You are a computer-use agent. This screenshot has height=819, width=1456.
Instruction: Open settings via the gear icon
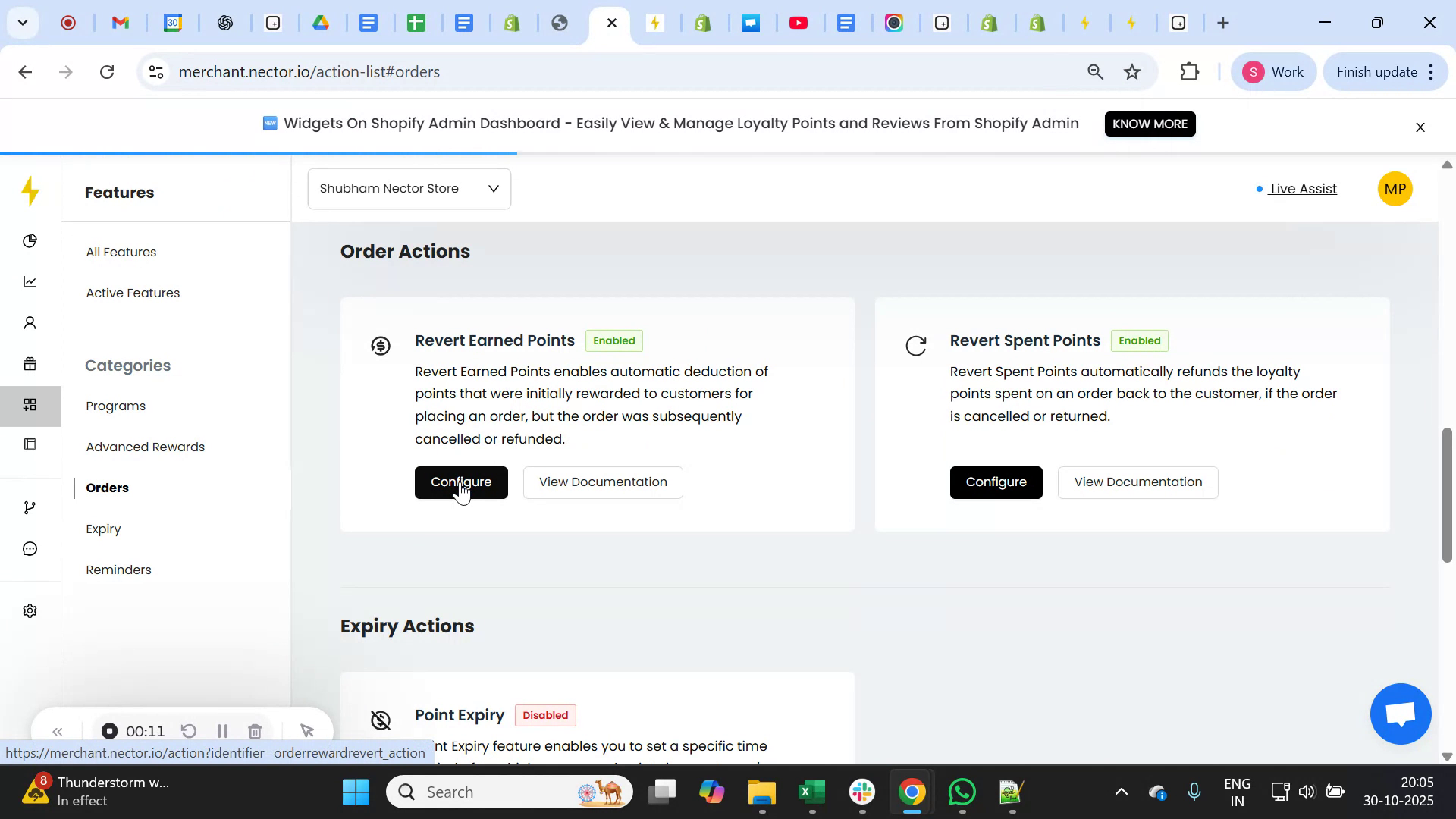click(x=30, y=610)
